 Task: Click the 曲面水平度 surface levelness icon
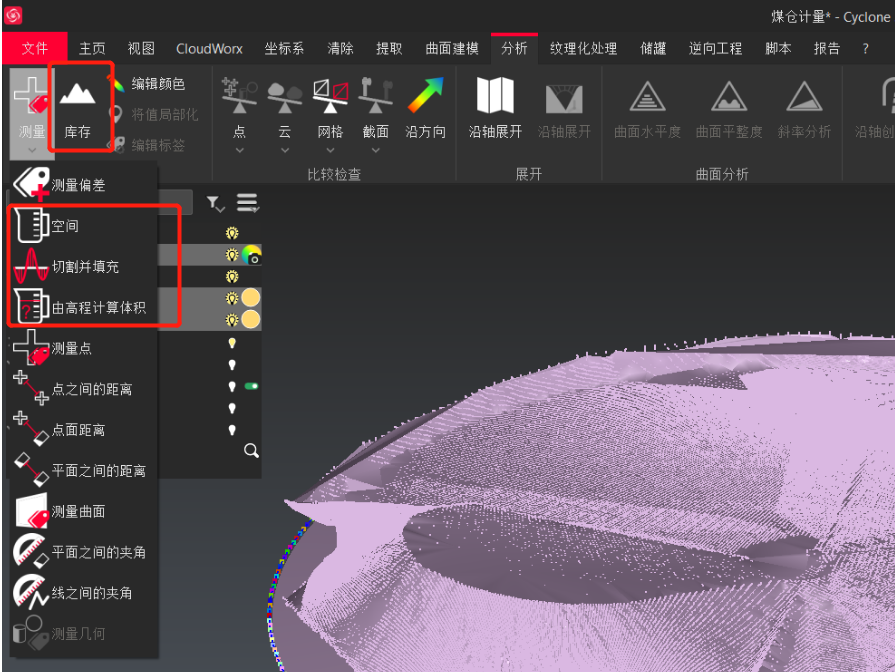click(647, 96)
